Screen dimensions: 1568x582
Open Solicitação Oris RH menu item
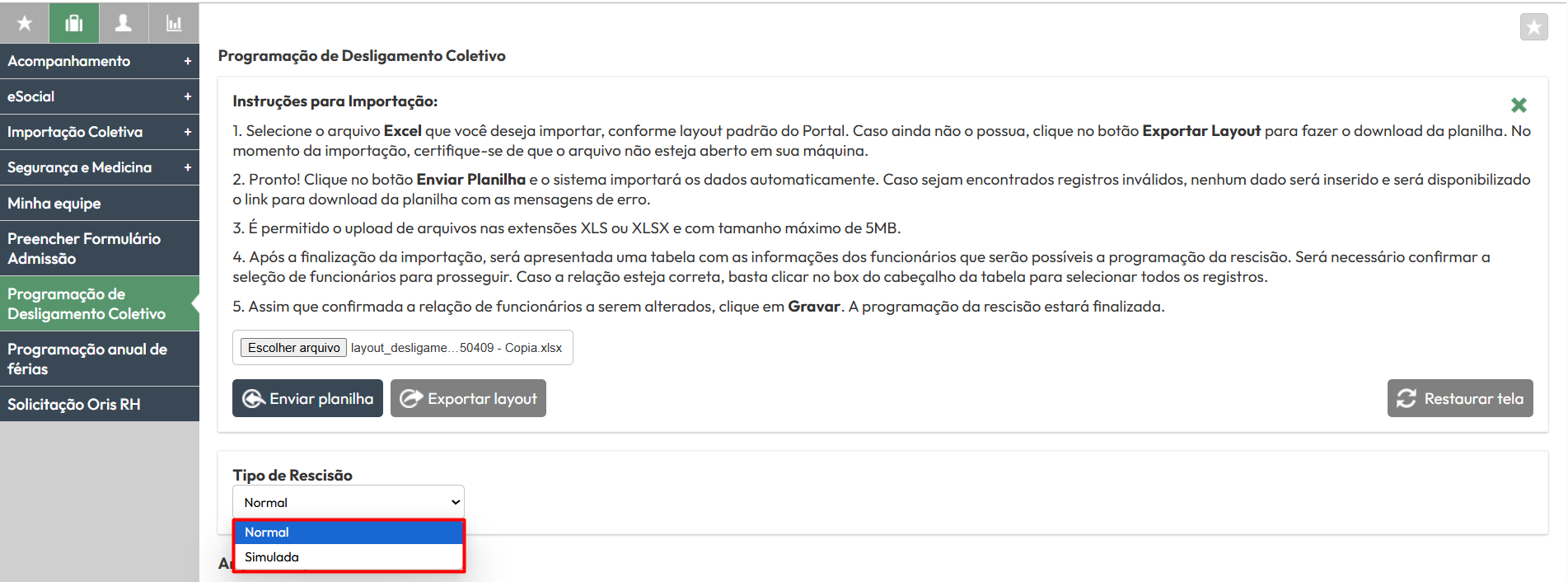[x=100, y=404]
